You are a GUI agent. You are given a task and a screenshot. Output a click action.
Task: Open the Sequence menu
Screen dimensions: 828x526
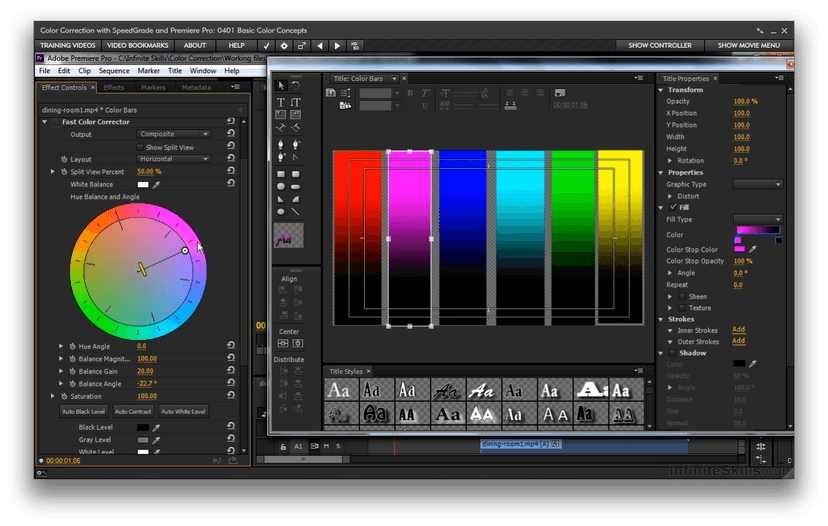click(x=114, y=71)
